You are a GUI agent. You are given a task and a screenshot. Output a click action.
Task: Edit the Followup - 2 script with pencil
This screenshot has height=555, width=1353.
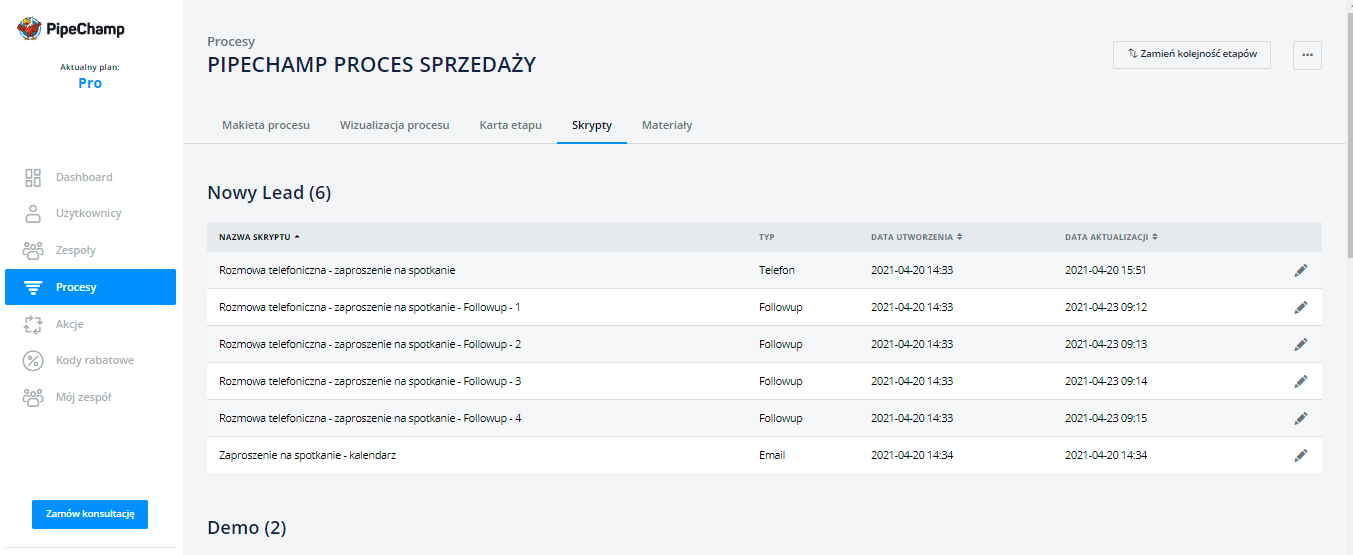point(1300,344)
